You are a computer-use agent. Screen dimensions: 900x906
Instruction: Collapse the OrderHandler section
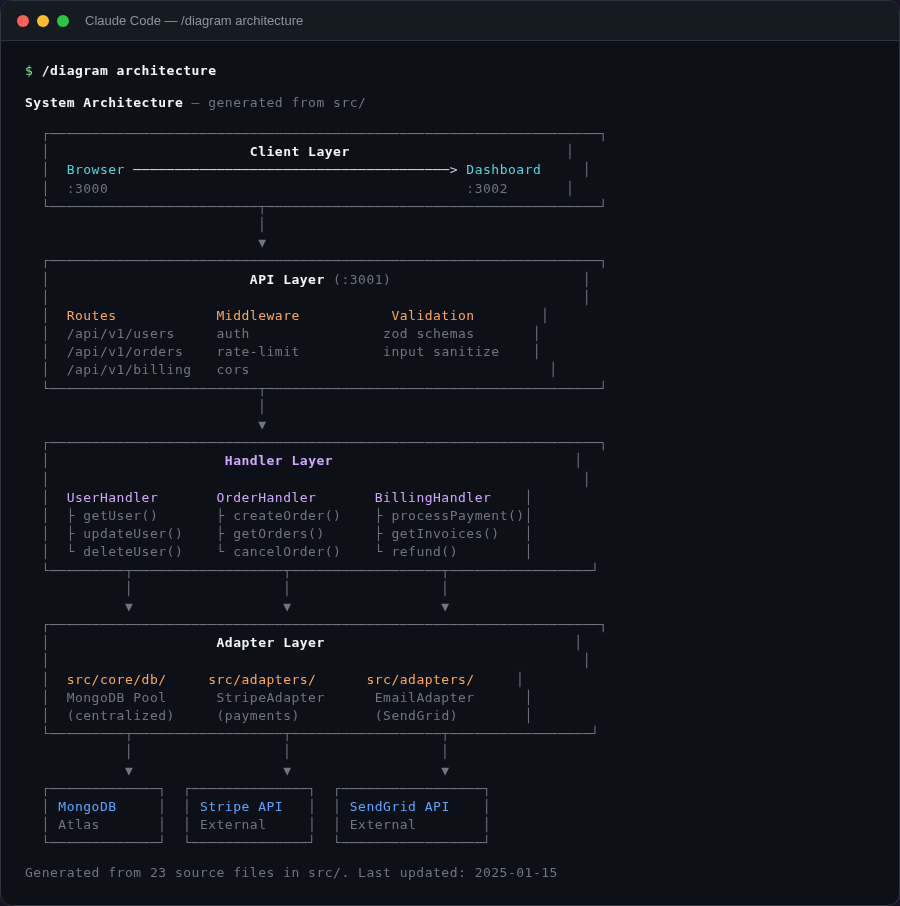266,497
